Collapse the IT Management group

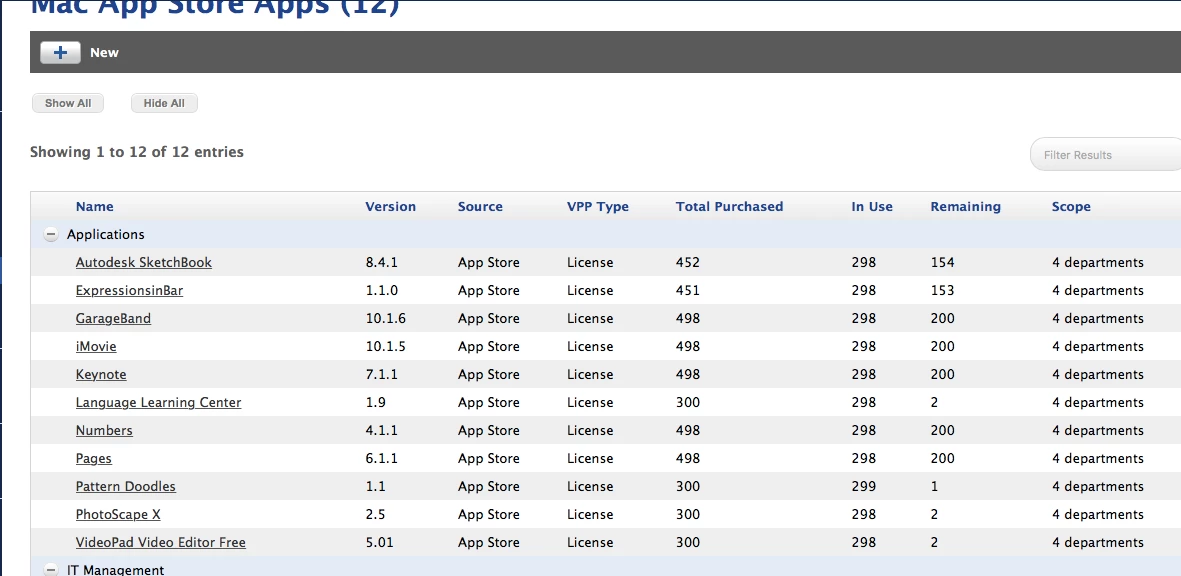coord(50,570)
